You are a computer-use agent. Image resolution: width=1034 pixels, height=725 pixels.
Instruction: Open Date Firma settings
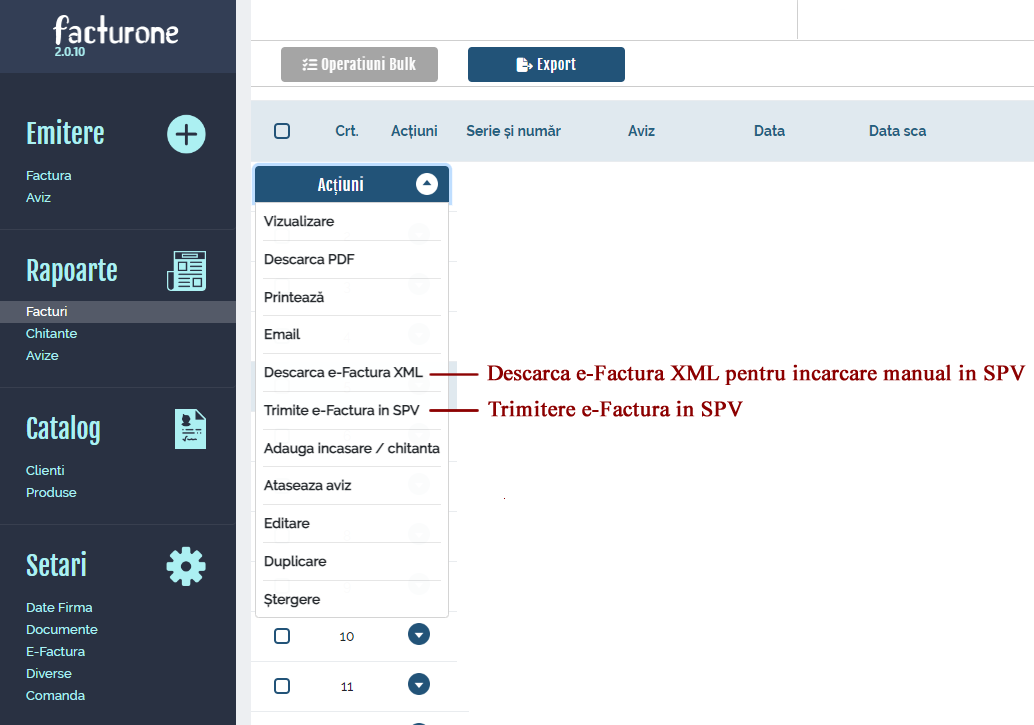[x=59, y=608]
